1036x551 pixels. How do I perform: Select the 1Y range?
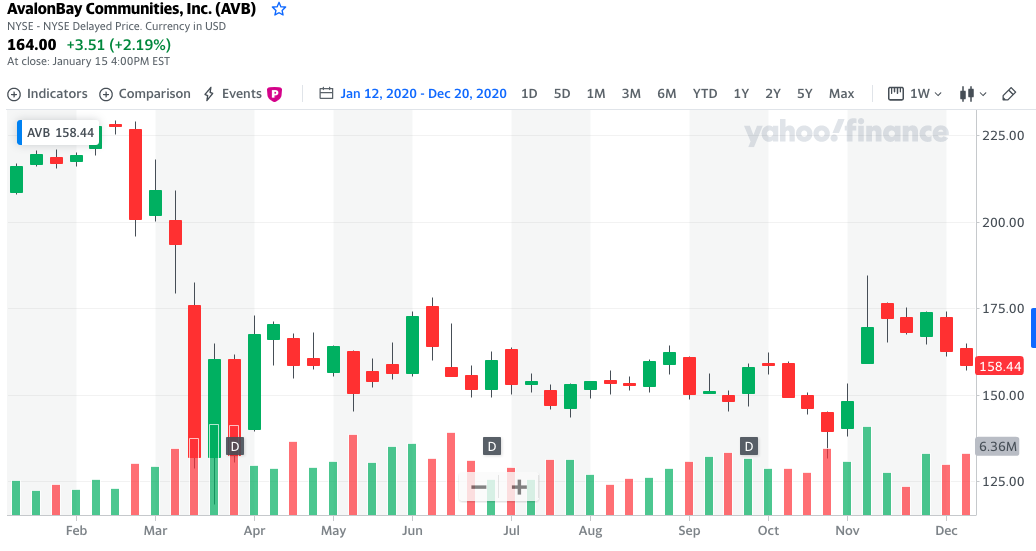[741, 94]
